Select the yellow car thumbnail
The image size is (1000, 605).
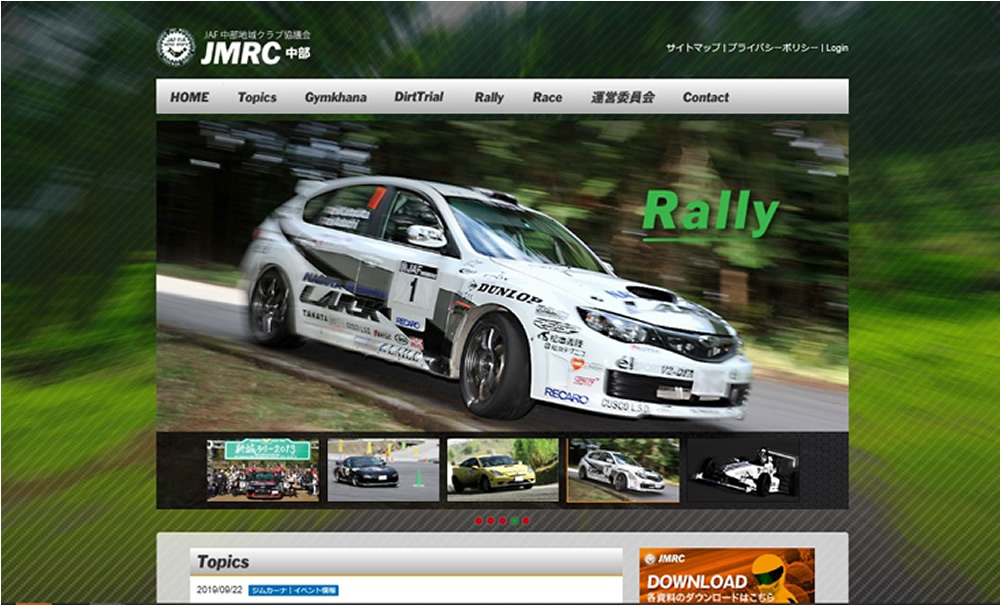tap(503, 470)
